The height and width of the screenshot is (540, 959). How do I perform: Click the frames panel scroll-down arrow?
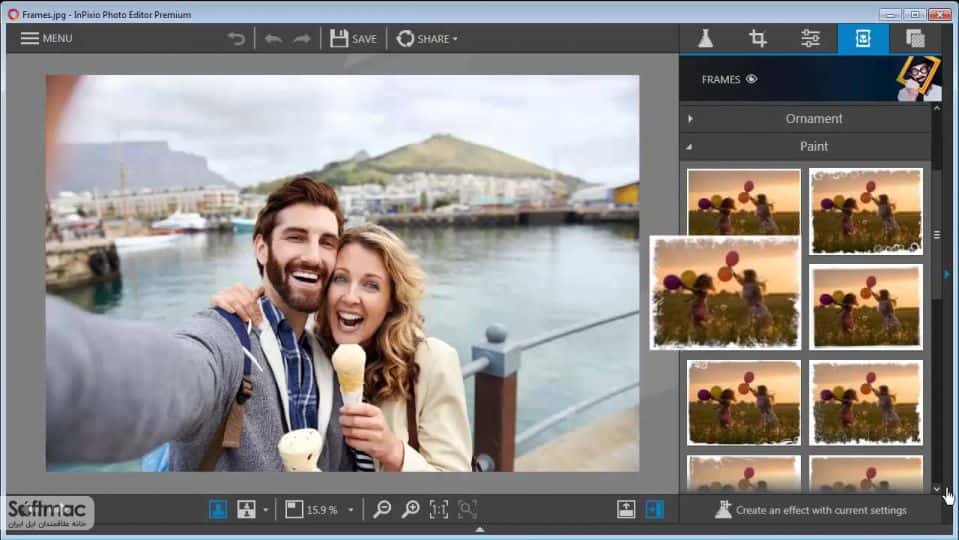click(937, 488)
